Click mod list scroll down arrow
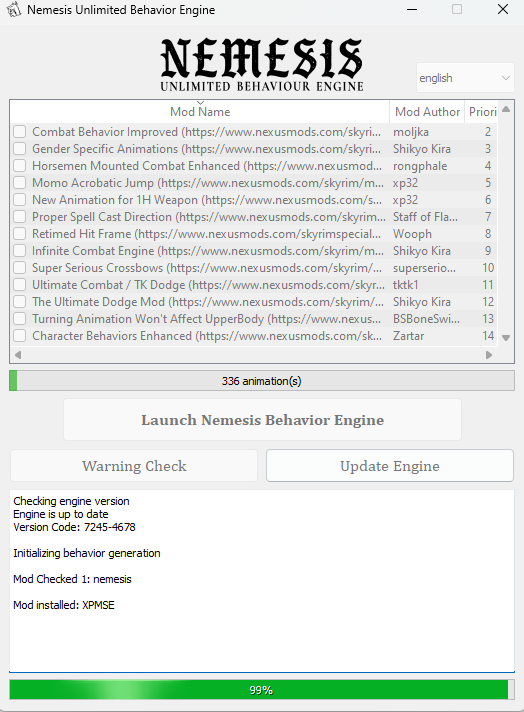This screenshot has width=524, height=712. [506, 338]
